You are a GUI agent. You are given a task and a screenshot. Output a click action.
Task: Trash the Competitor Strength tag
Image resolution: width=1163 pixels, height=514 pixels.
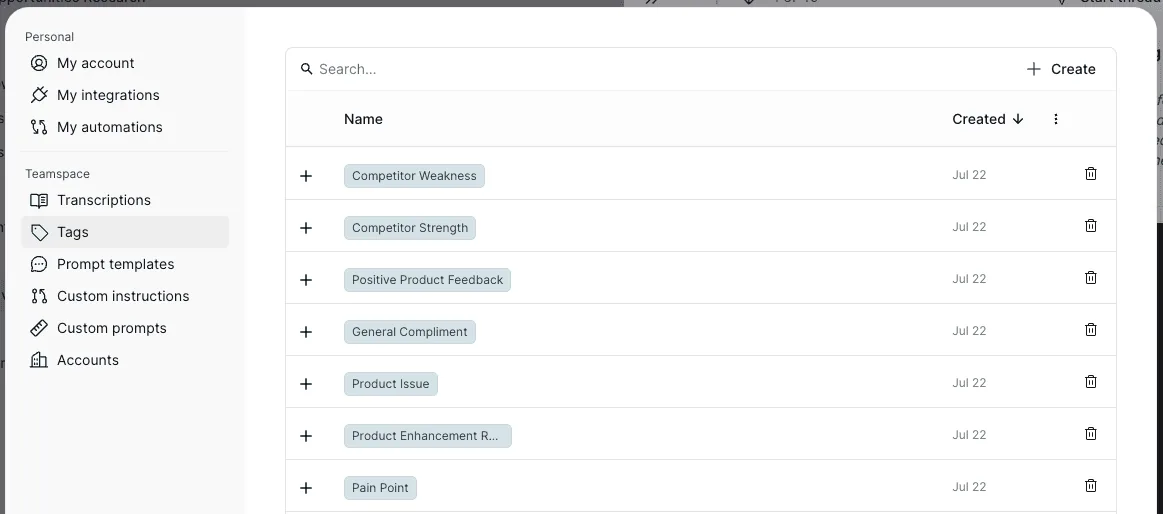click(x=1090, y=225)
